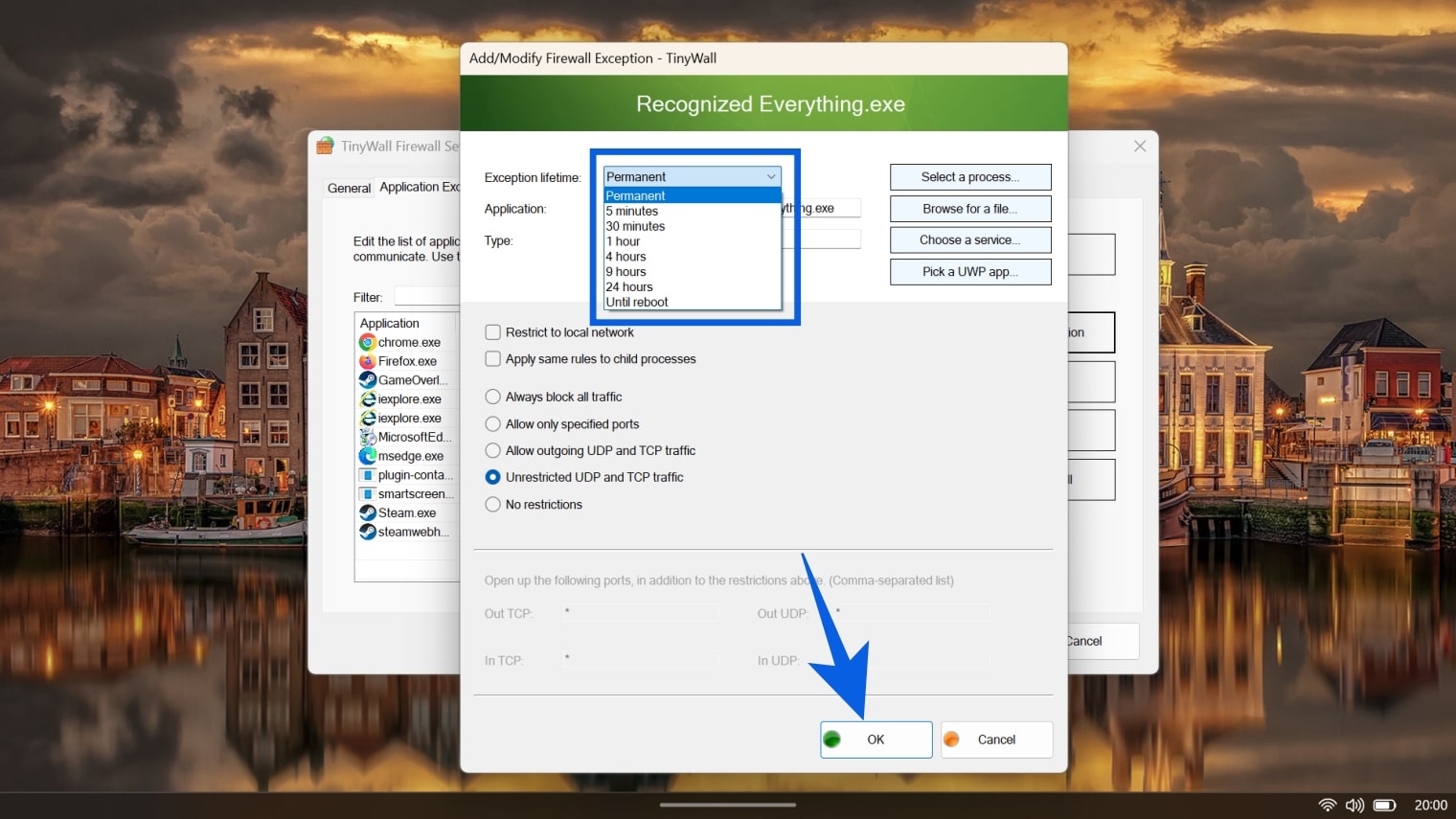
Task: Click Pick a UWP app... button
Action: coord(970,272)
